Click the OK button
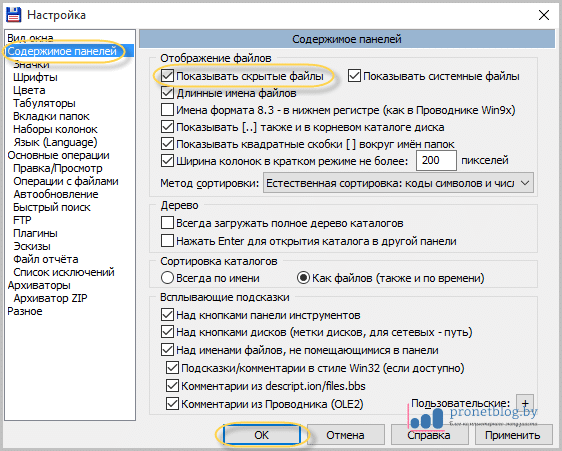The image size is (562, 451). pos(262,435)
